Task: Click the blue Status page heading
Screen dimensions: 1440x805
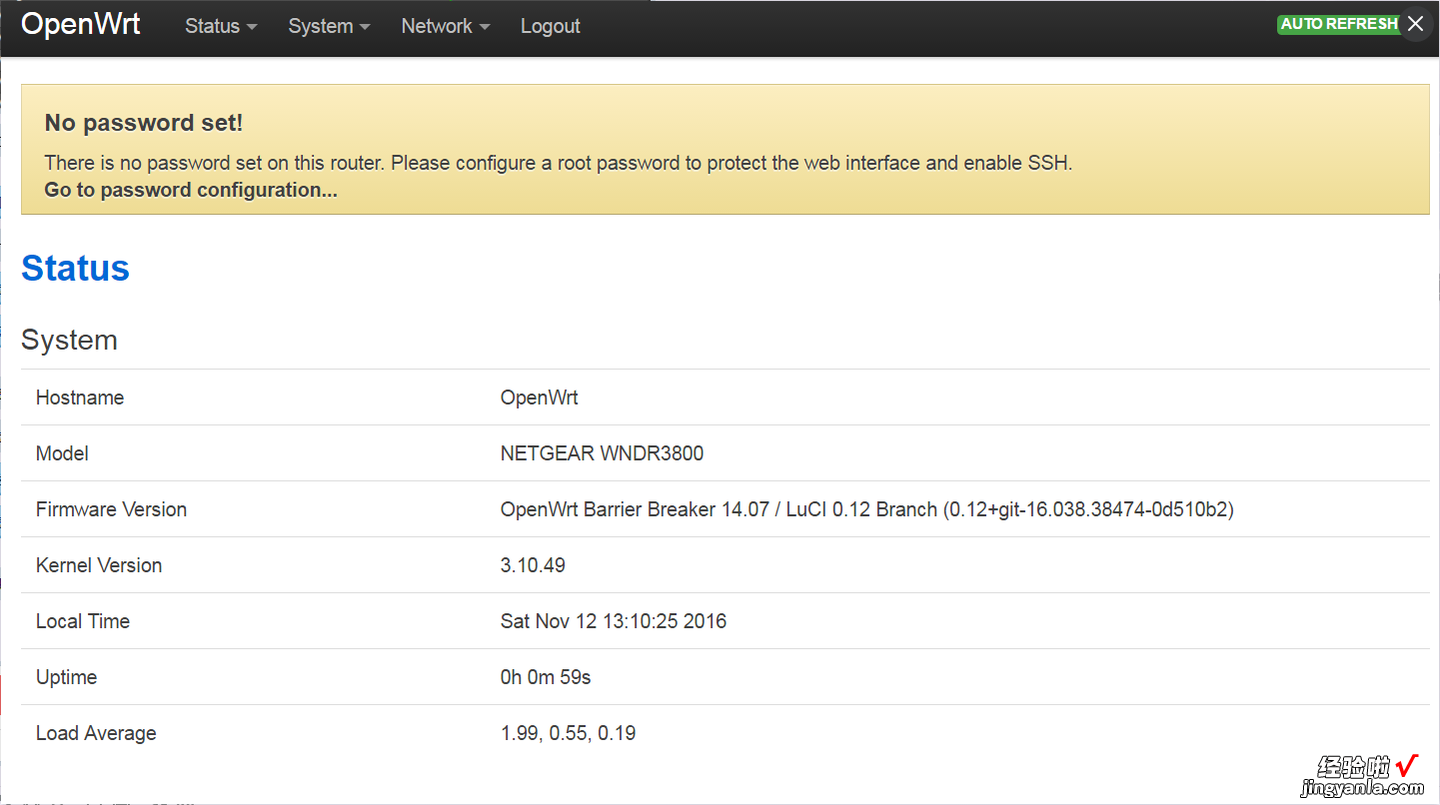Action: click(75, 268)
